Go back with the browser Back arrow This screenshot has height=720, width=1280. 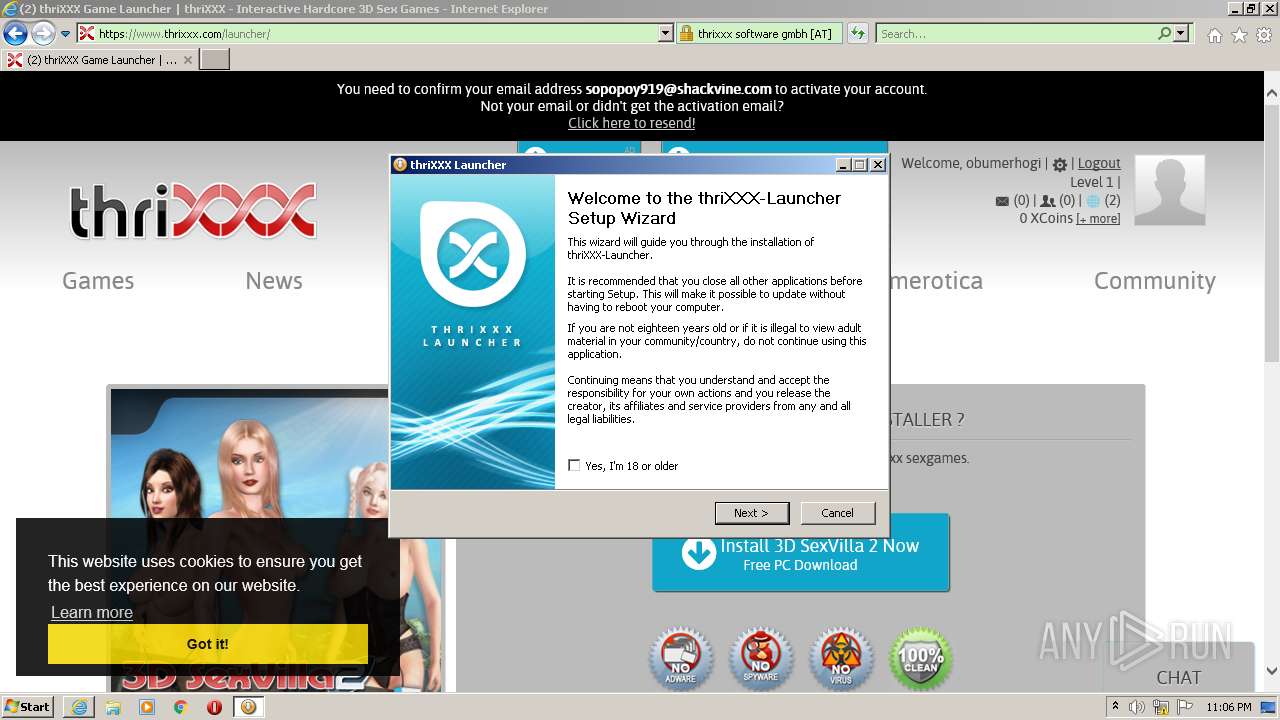[15, 33]
